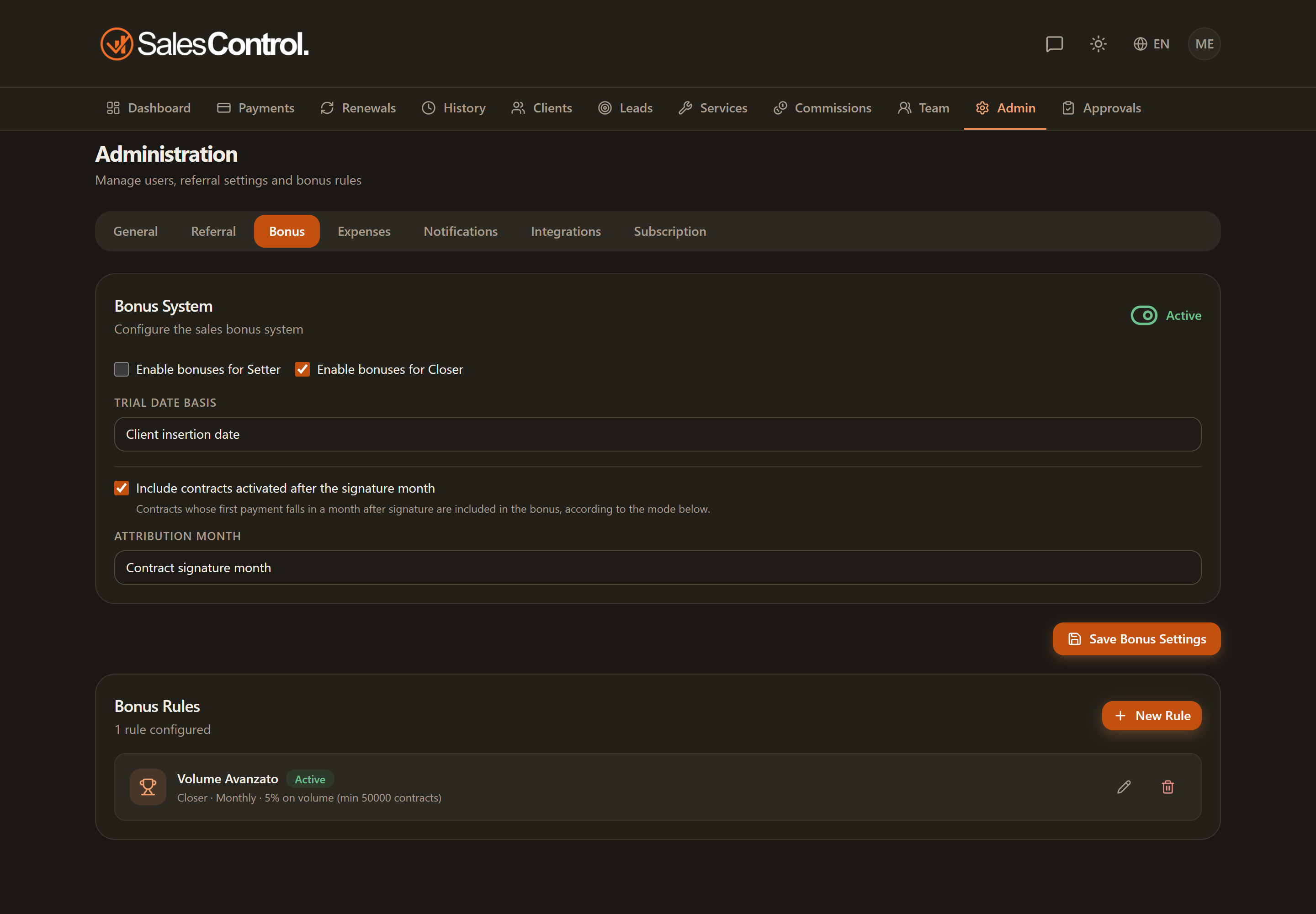Click the SalesControl logo
Viewport: 1316px width, 914px height.
[204, 44]
